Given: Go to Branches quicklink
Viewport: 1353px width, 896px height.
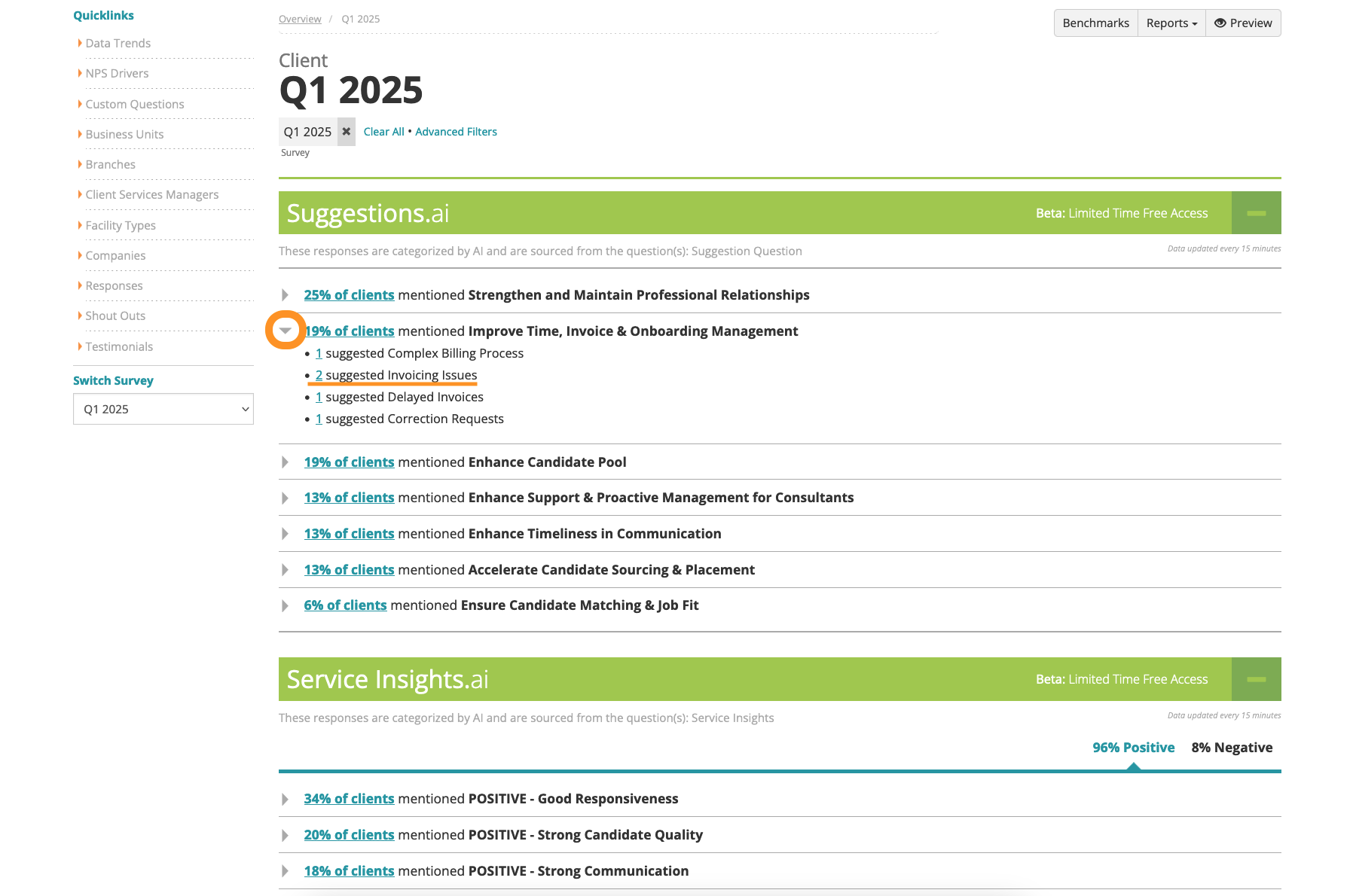Looking at the screenshot, I should [x=110, y=164].
